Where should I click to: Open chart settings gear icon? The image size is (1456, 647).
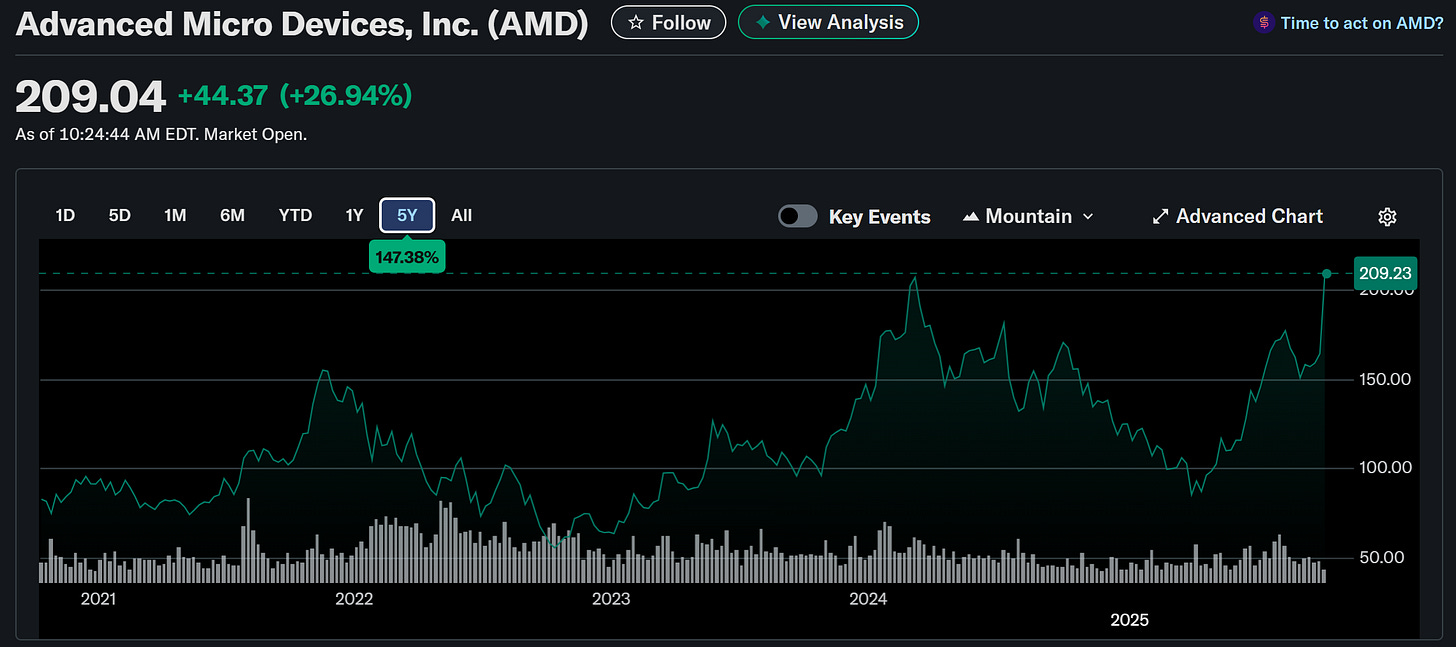point(1387,217)
